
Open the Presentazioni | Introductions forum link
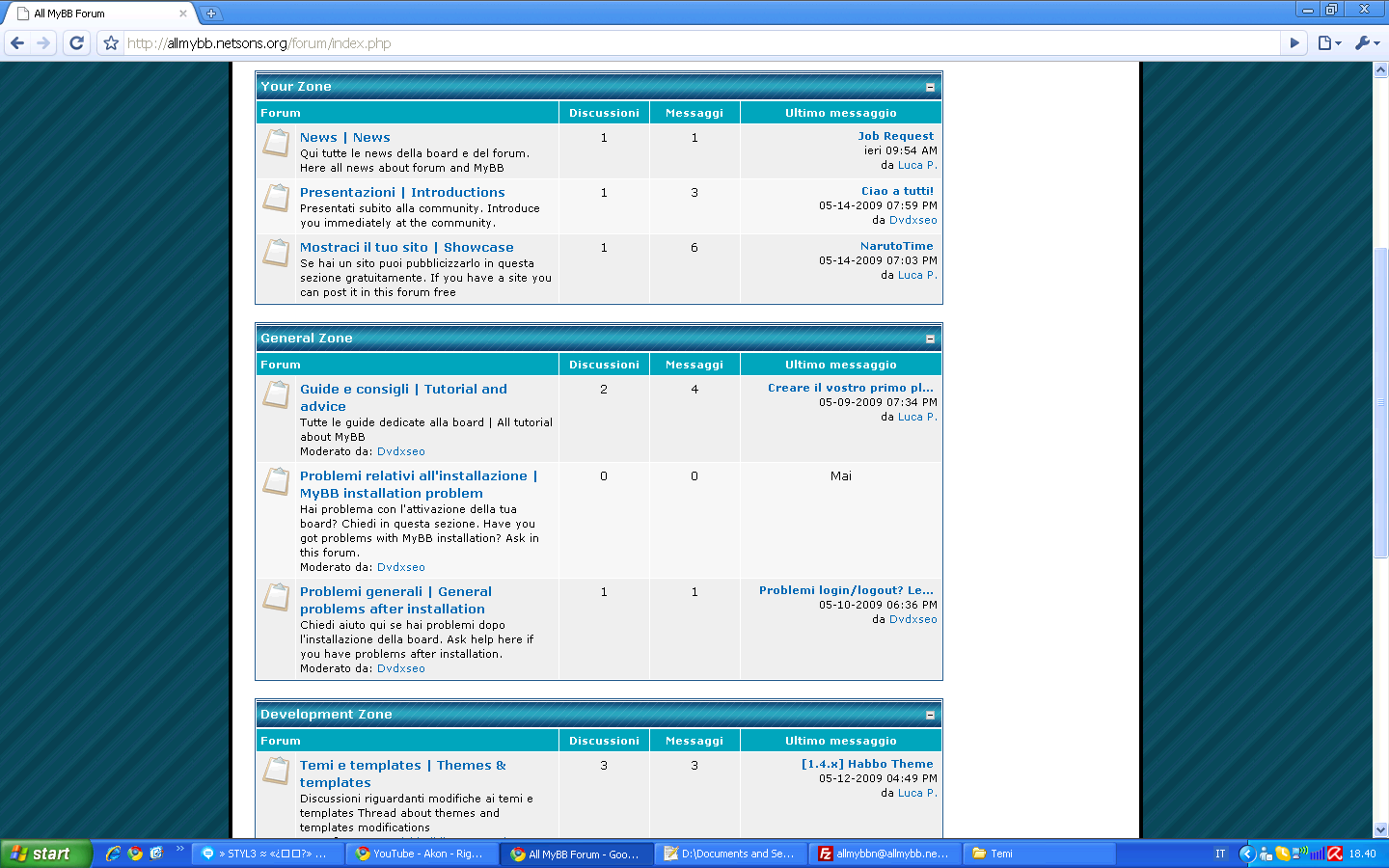[402, 193]
